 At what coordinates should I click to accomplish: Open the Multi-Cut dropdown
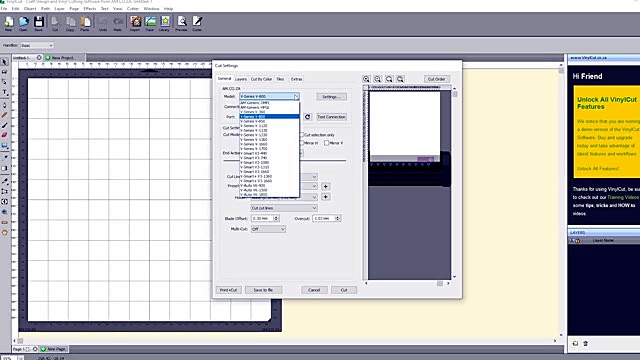268,229
